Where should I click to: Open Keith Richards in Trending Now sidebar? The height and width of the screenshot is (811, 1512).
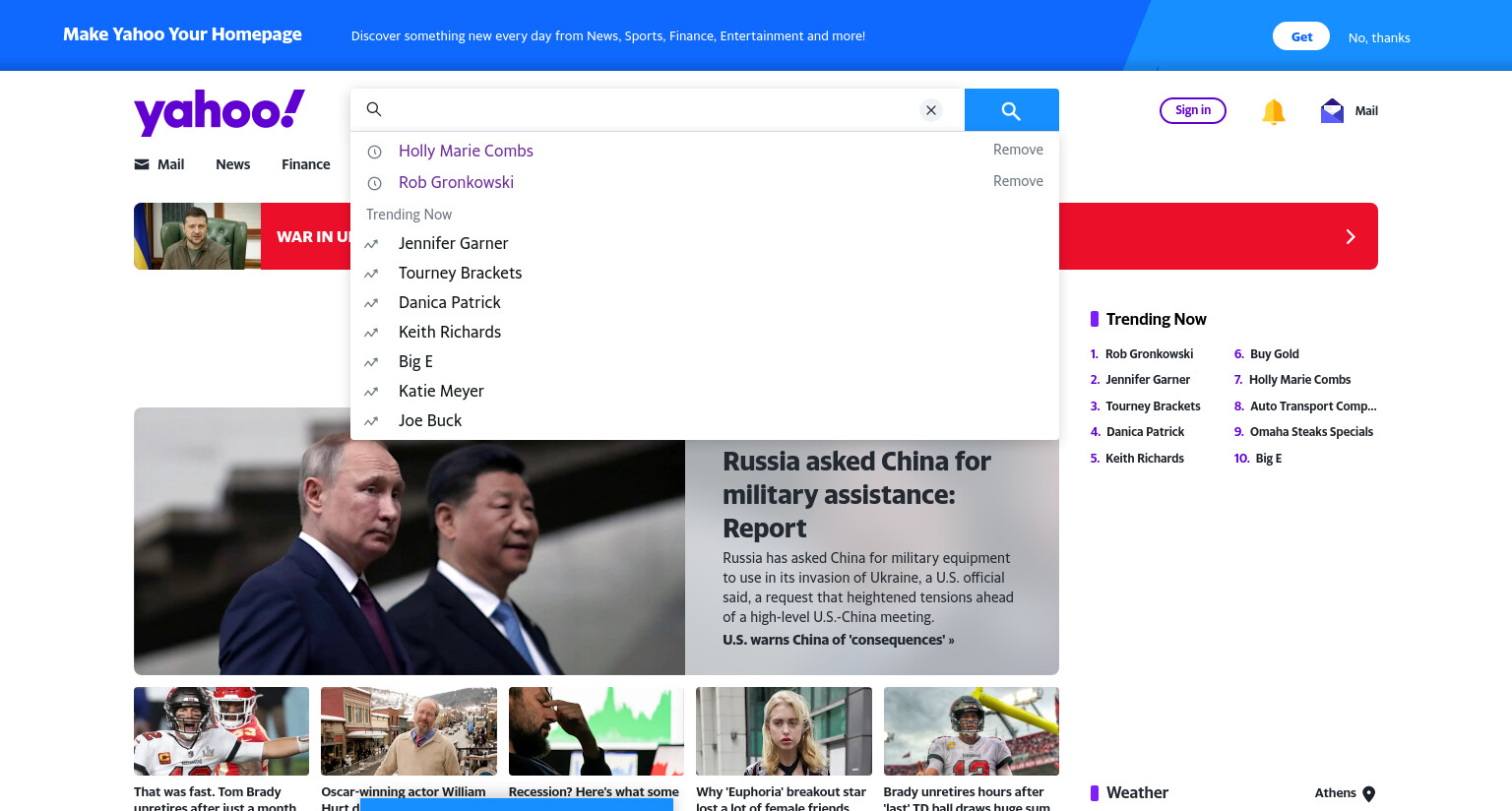pos(1145,459)
